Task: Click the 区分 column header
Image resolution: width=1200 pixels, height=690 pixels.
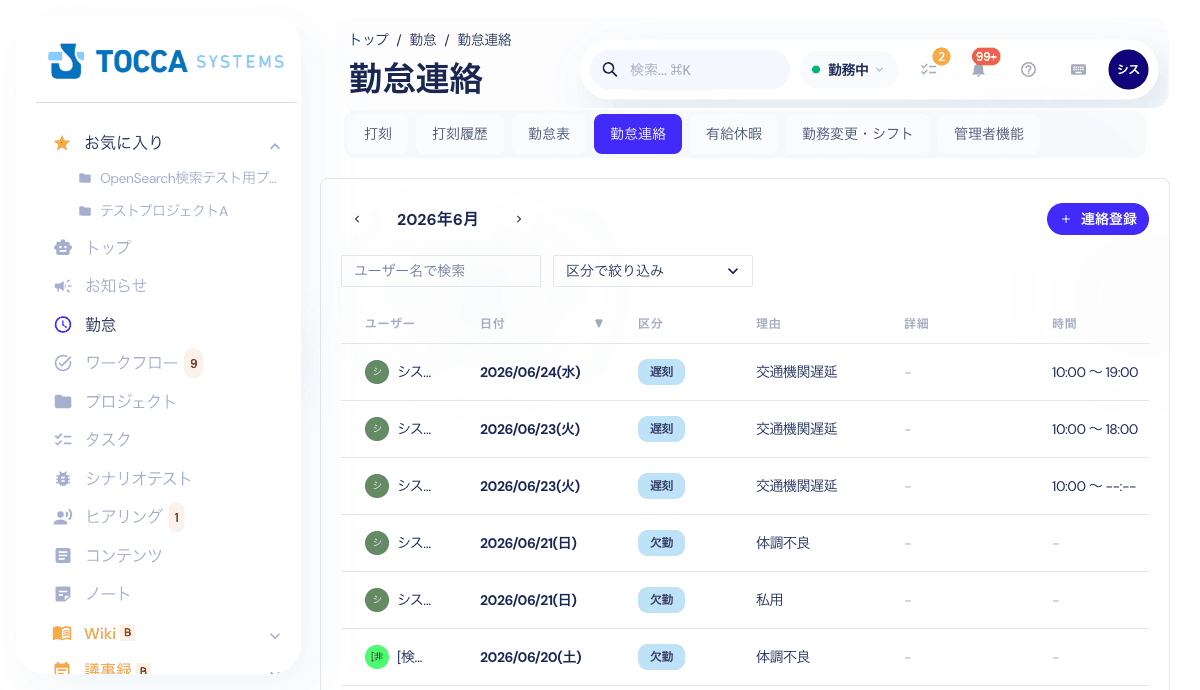Action: tap(651, 324)
